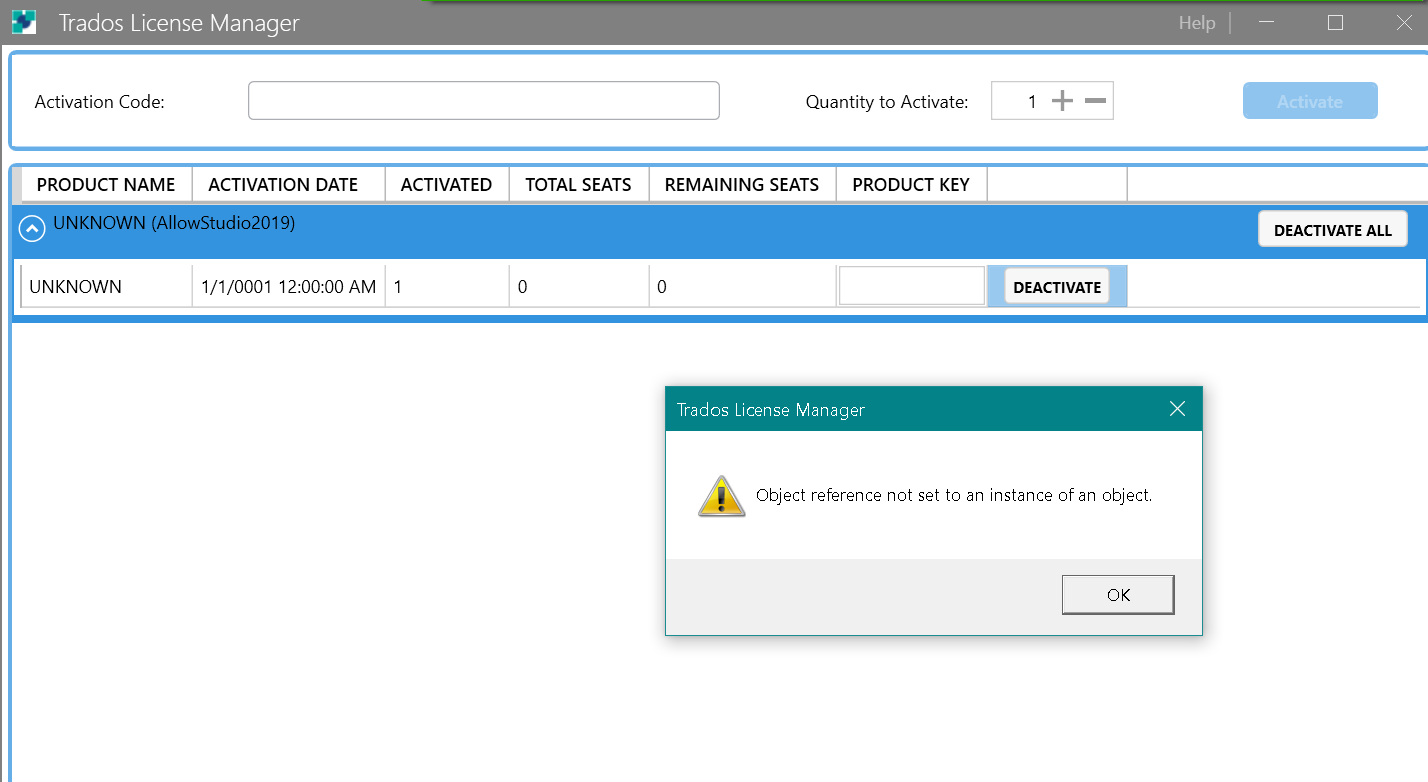Click the Trados app logo icon
This screenshot has height=782, width=1428.
tap(23, 22)
